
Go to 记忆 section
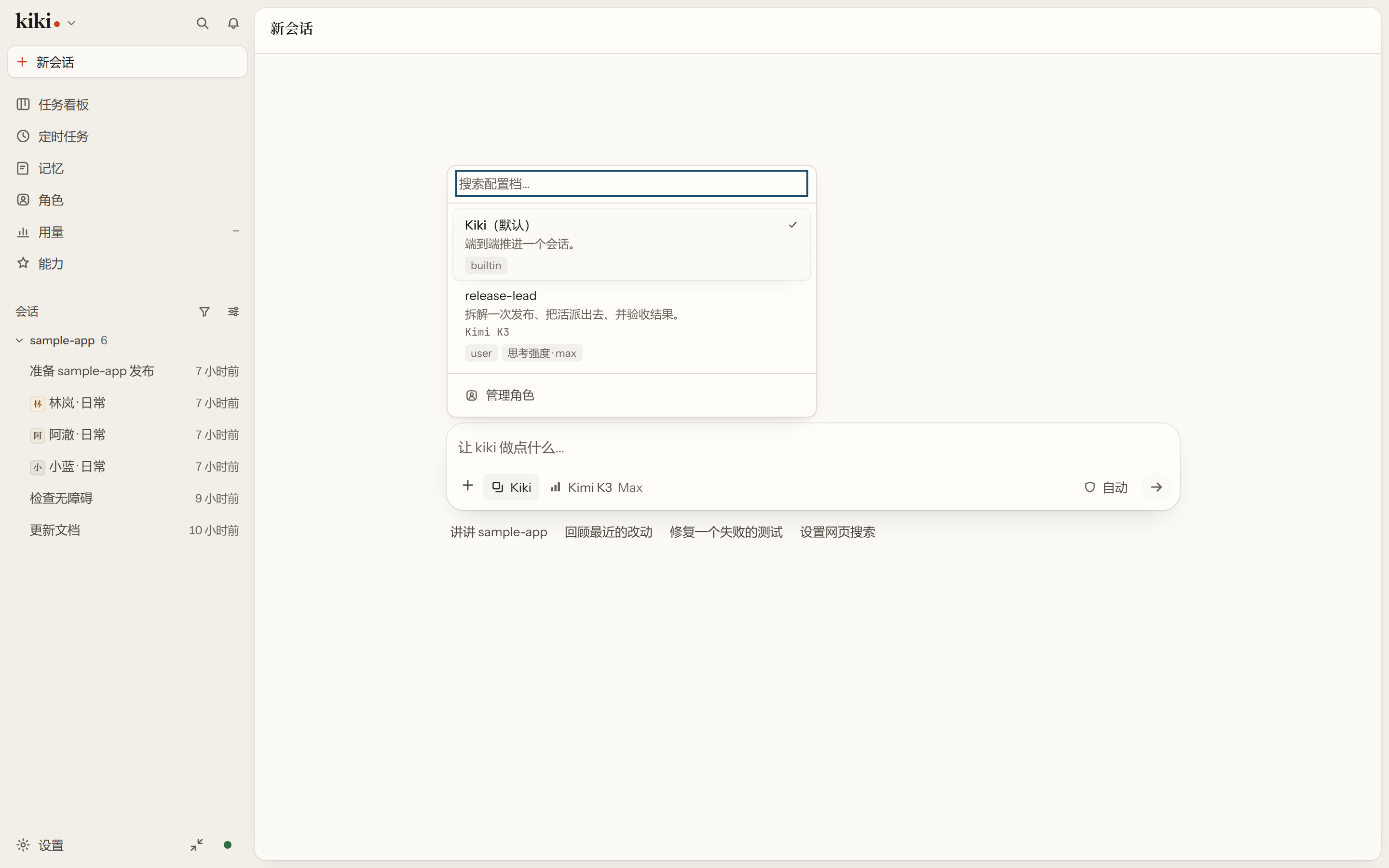coord(127,168)
